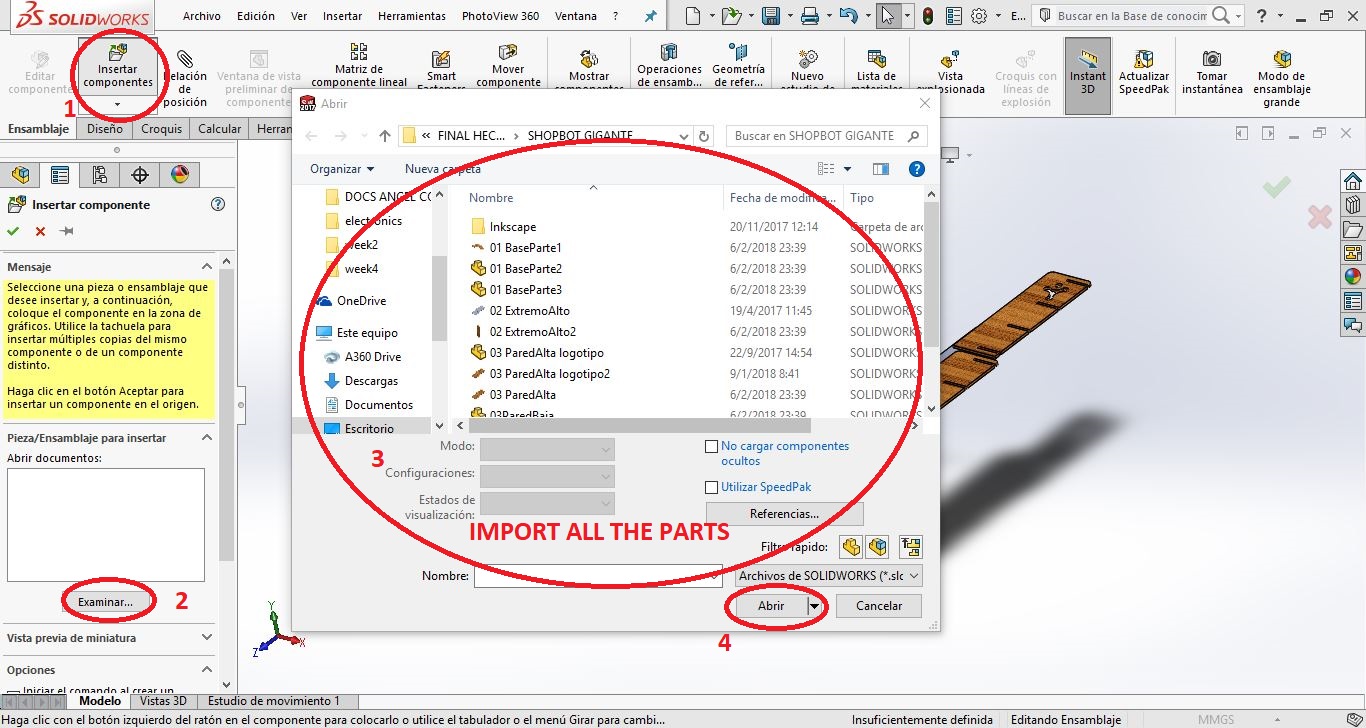Switch to the FeatureManager design tree icon

(x=20, y=175)
